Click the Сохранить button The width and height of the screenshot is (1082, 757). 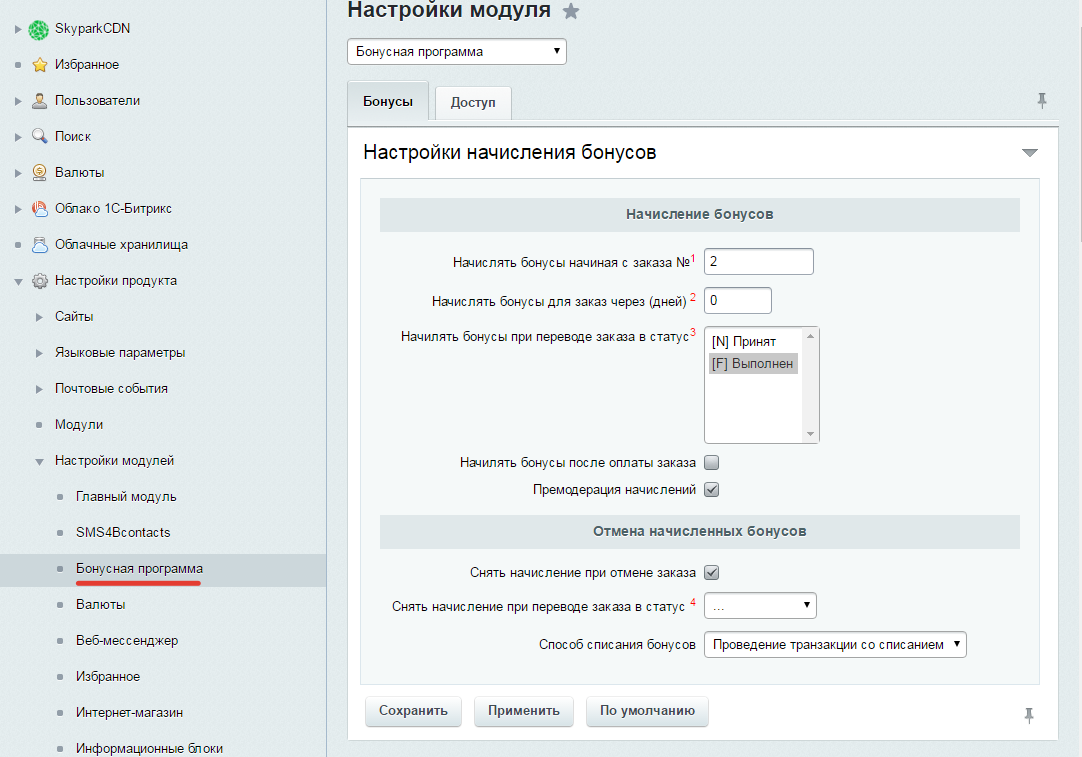pyautogui.click(x=412, y=711)
